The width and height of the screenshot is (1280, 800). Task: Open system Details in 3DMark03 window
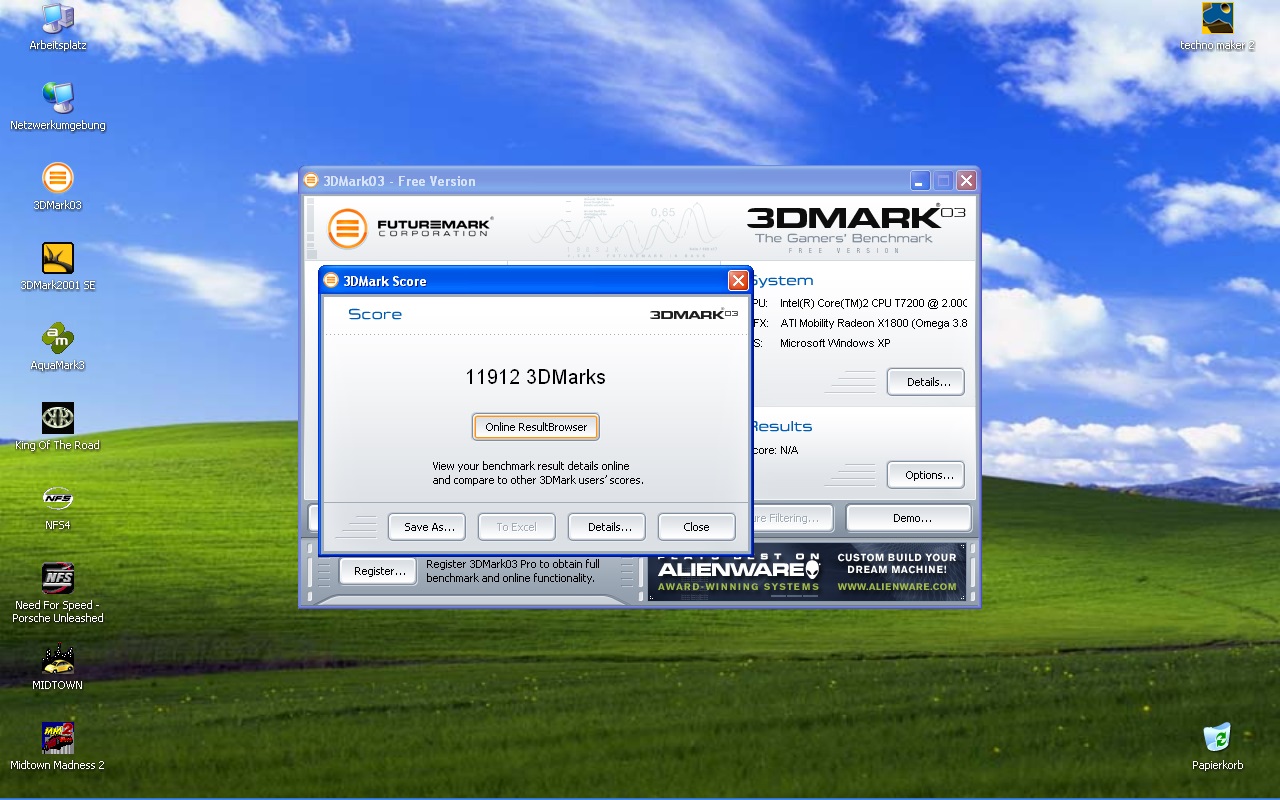point(926,382)
